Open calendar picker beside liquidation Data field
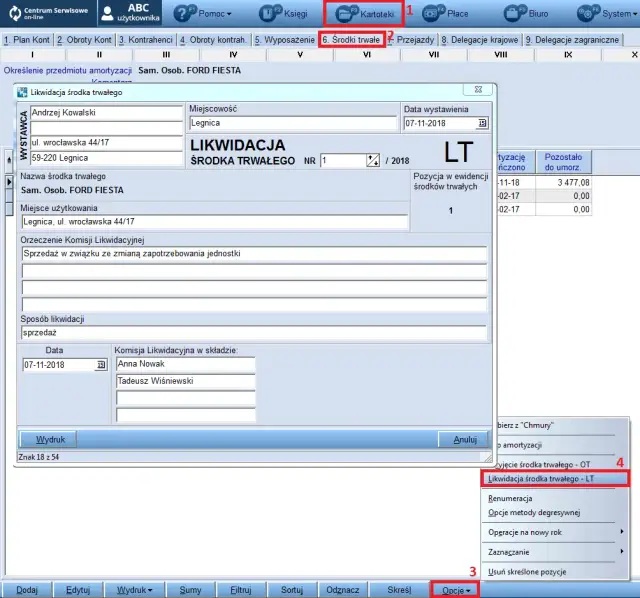 (100, 365)
